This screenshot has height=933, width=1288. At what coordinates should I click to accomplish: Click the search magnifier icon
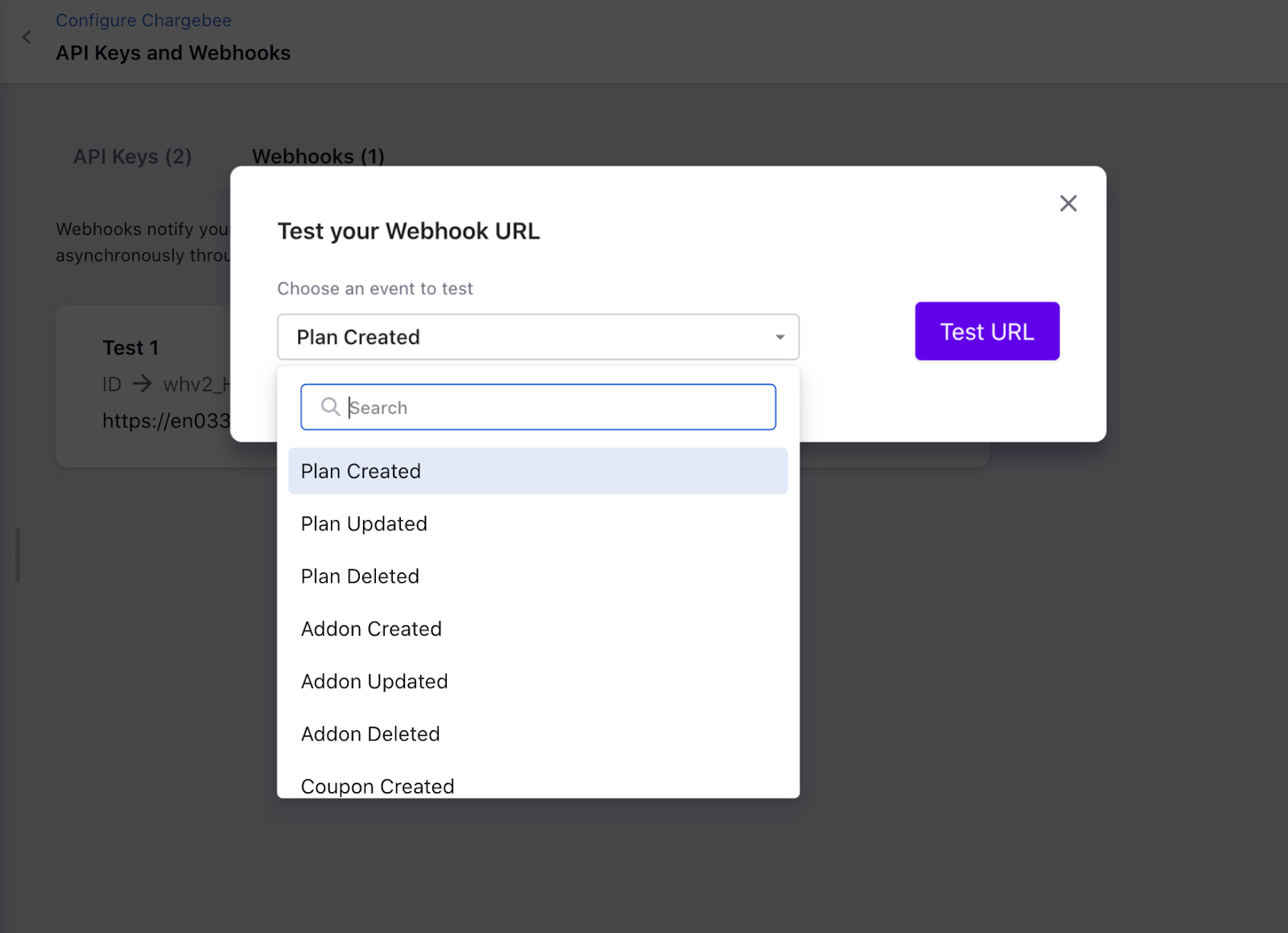pyautogui.click(x=330, y=407)
